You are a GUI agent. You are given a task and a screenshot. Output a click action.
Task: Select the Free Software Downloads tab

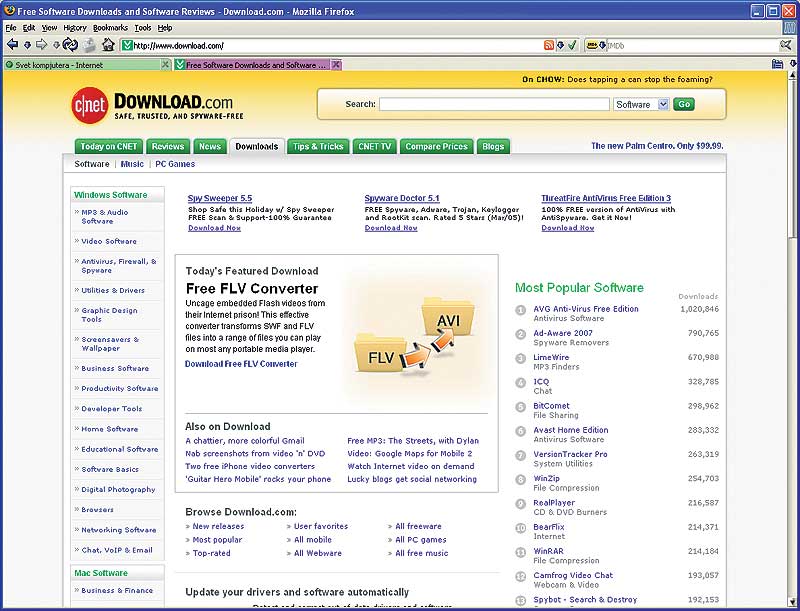[253, 65]
